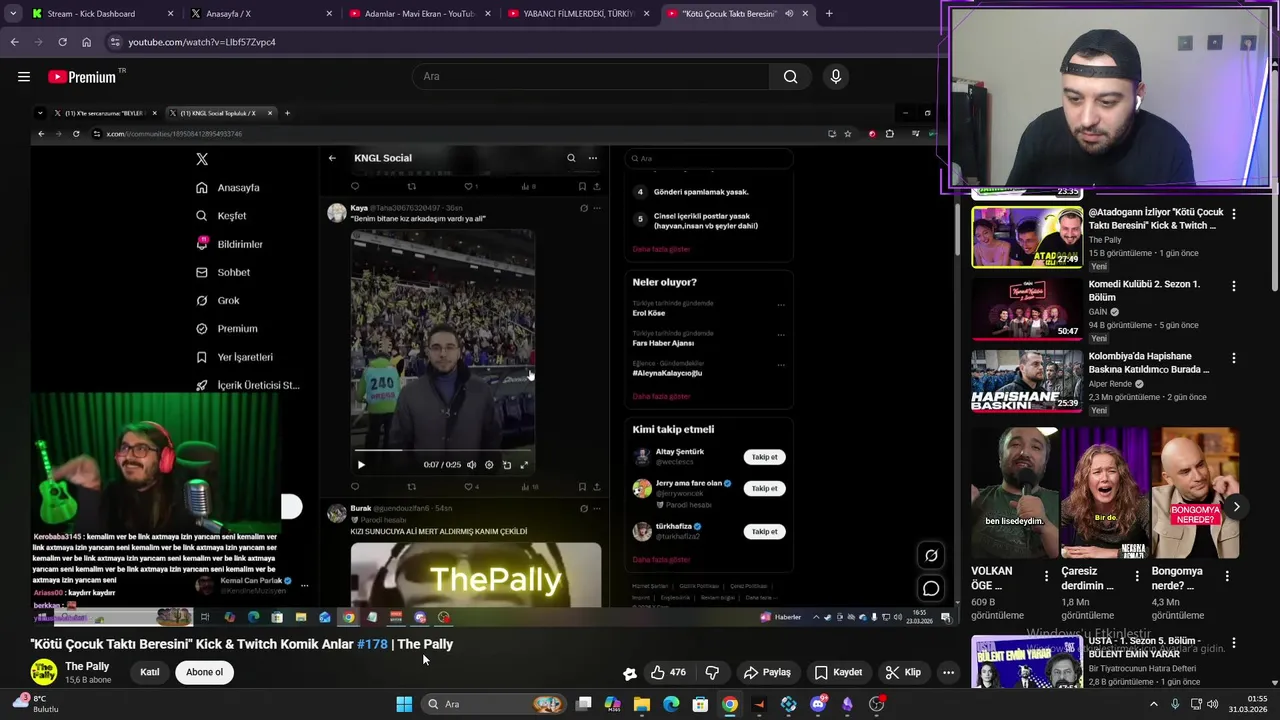The height and width of the screenshot is (720, 1280).
Task: Open Microsoft Store from the taskbar
Action: click(x=701, y=704)
